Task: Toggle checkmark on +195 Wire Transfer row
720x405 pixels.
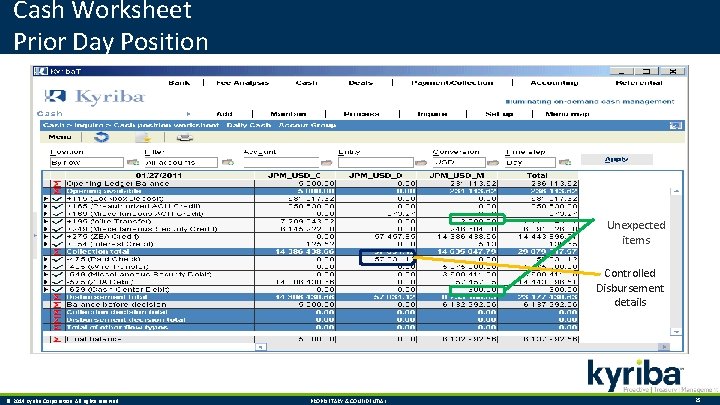Action: coord(57,221)
